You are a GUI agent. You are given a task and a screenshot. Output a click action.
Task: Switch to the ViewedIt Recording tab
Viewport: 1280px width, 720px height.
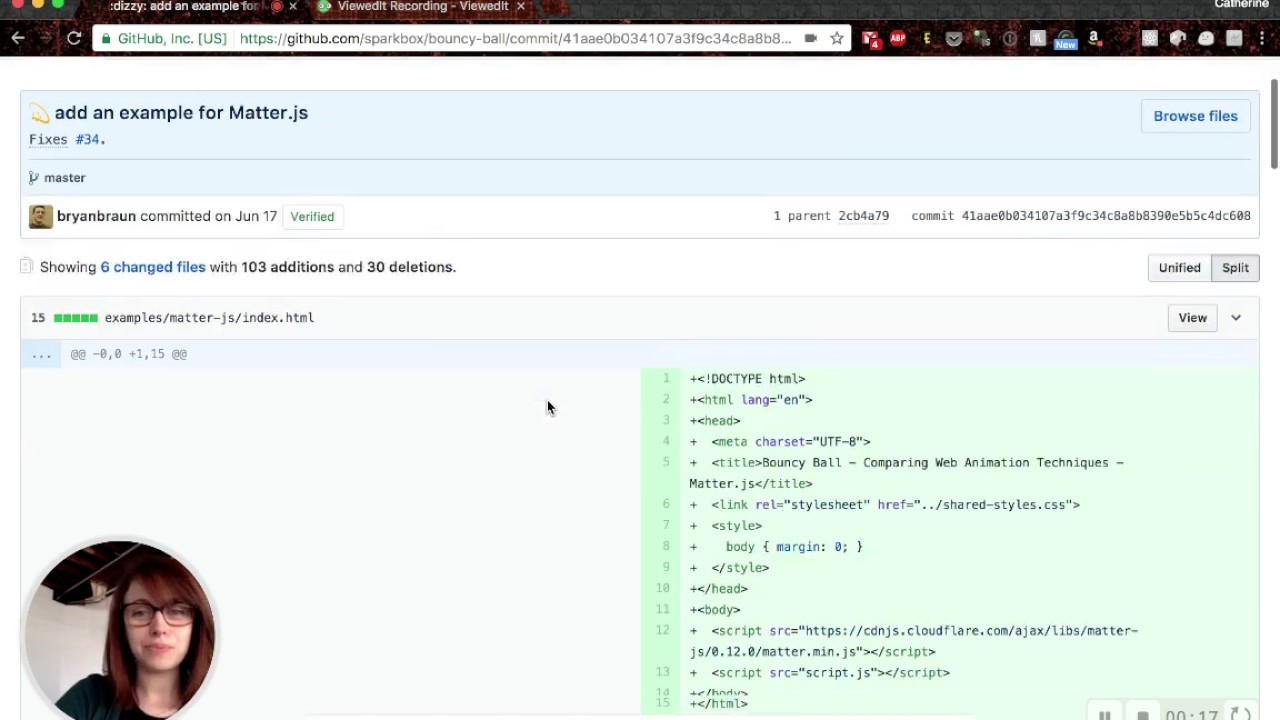[x=422, y=7]
